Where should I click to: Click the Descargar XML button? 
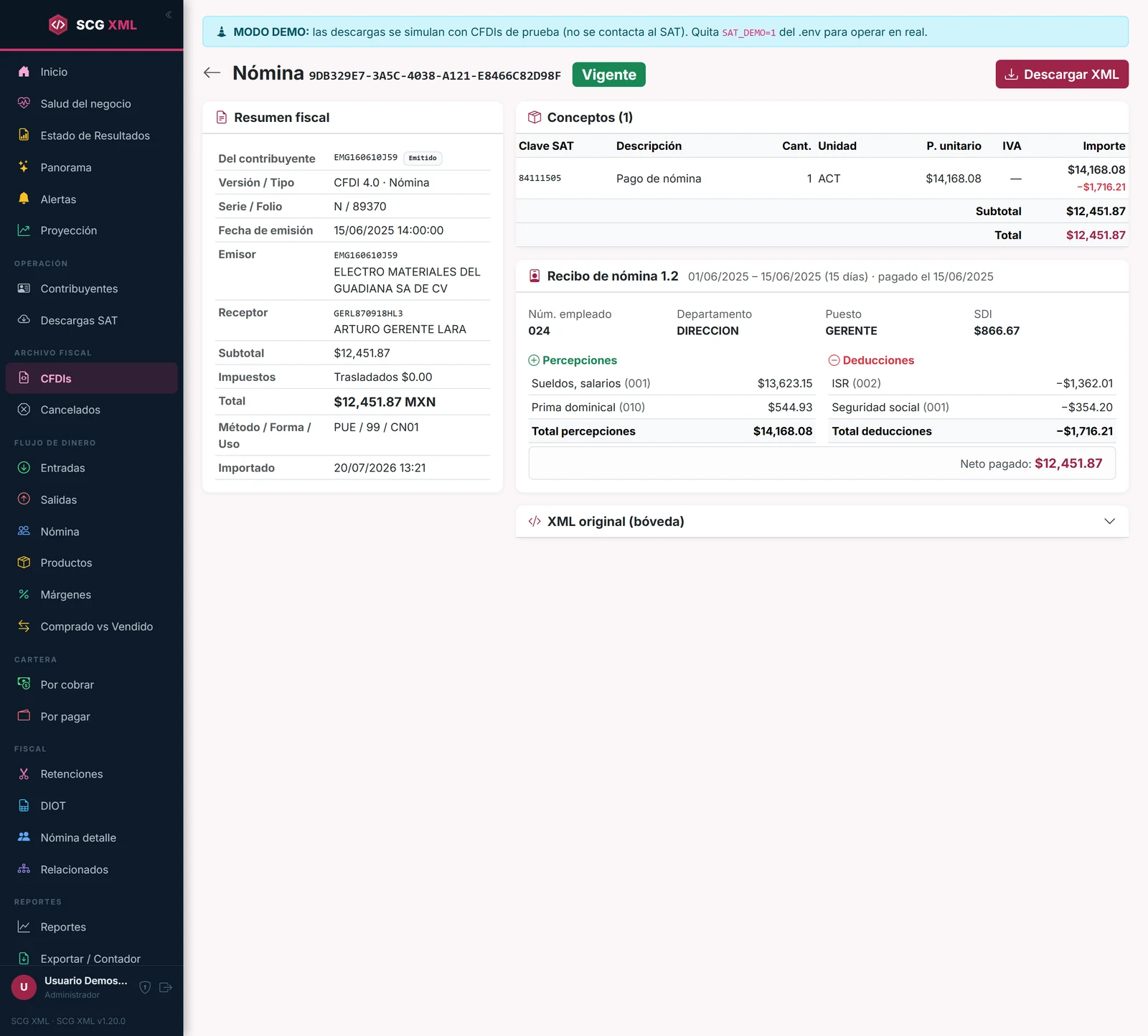[1062, 74]
